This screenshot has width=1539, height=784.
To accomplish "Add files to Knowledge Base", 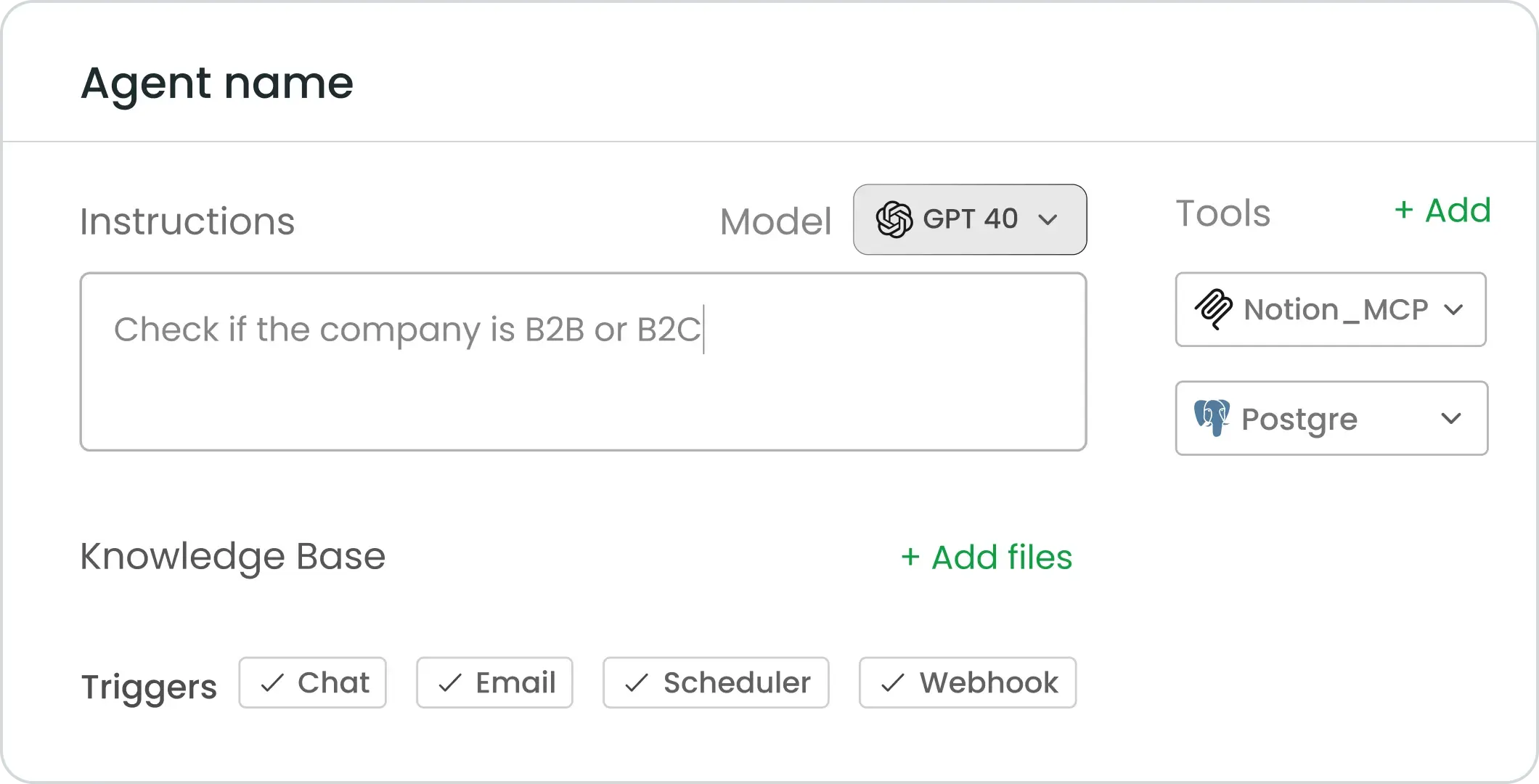I will pos(987,558).
